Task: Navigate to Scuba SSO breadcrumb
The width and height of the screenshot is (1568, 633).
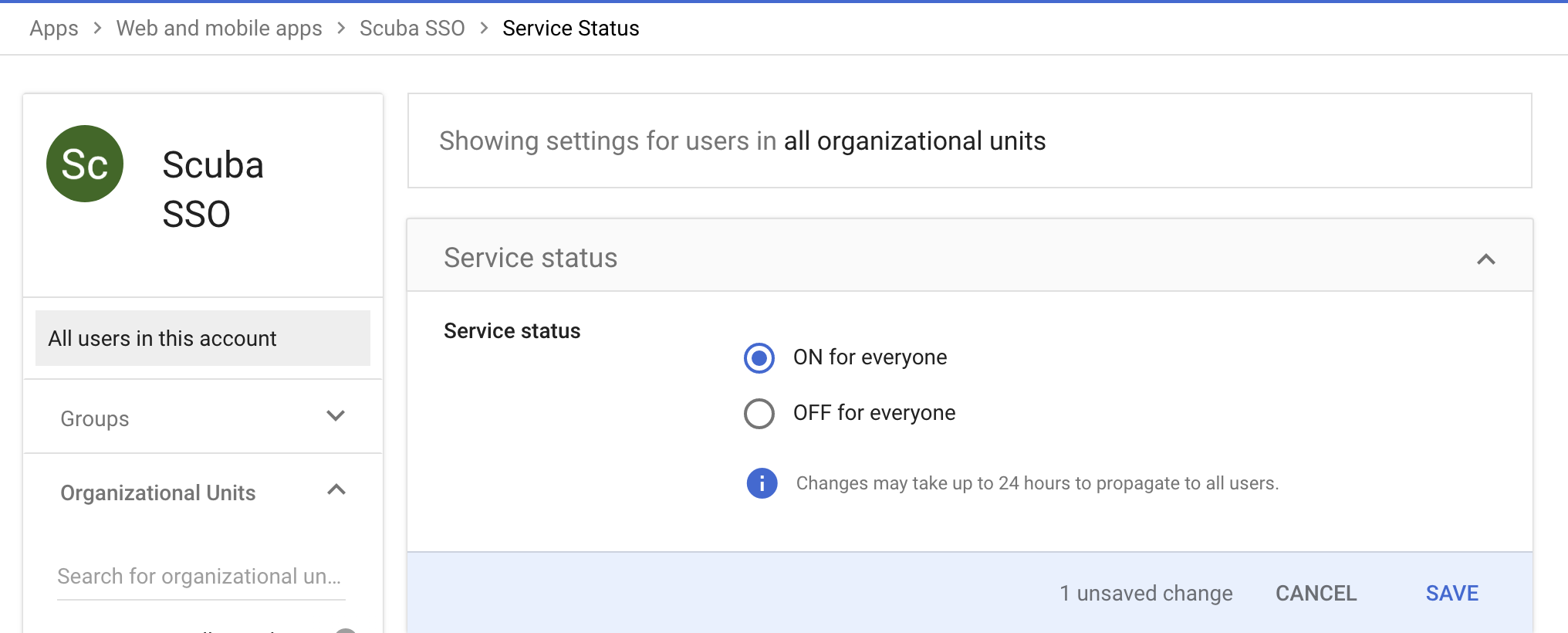Action: click(x=412, y=29)
